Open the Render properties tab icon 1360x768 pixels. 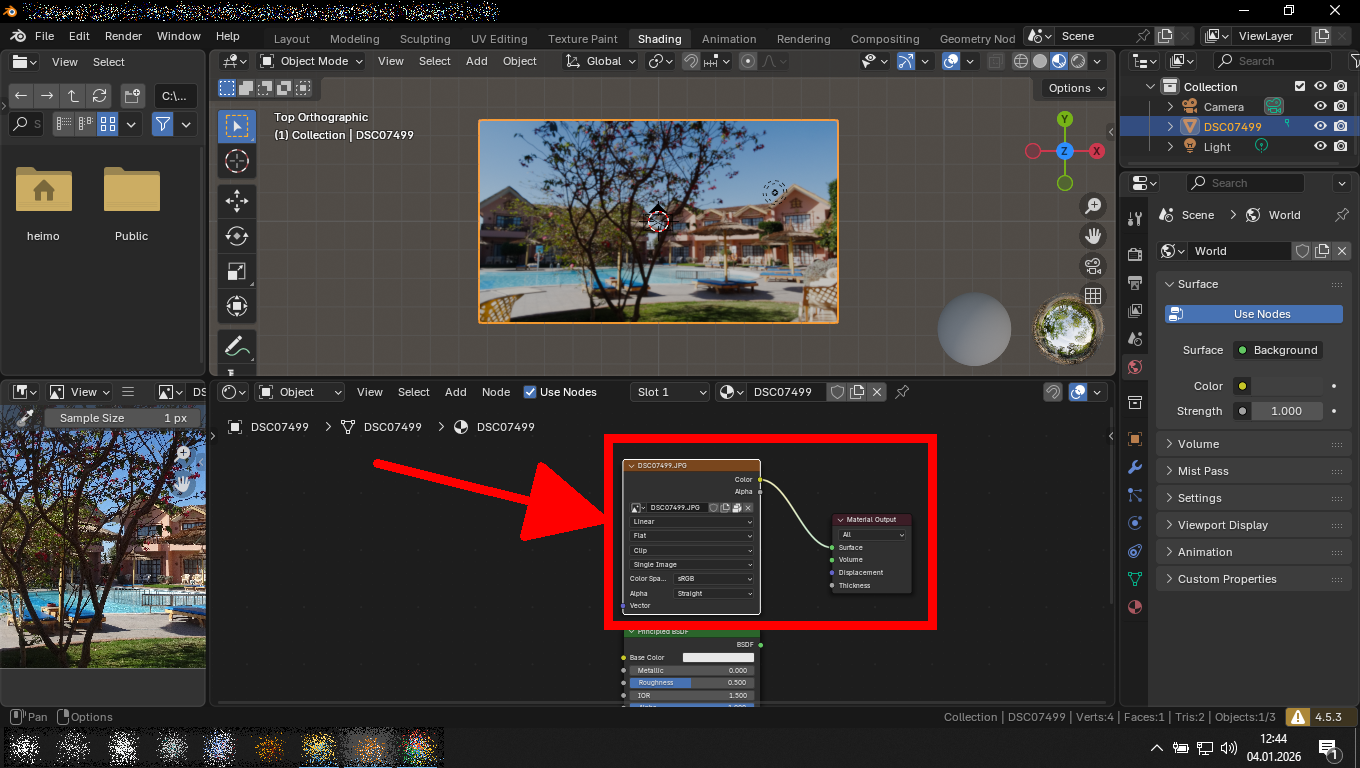click(1134, 254)
